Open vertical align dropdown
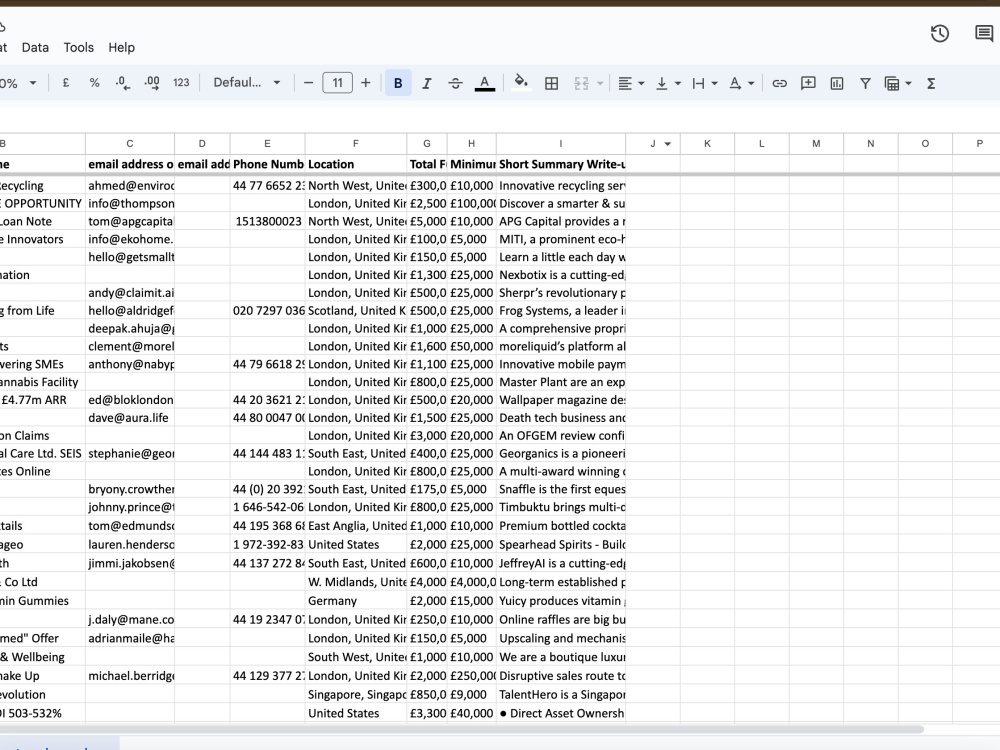The image size is (1000, 750). (668, 83)
